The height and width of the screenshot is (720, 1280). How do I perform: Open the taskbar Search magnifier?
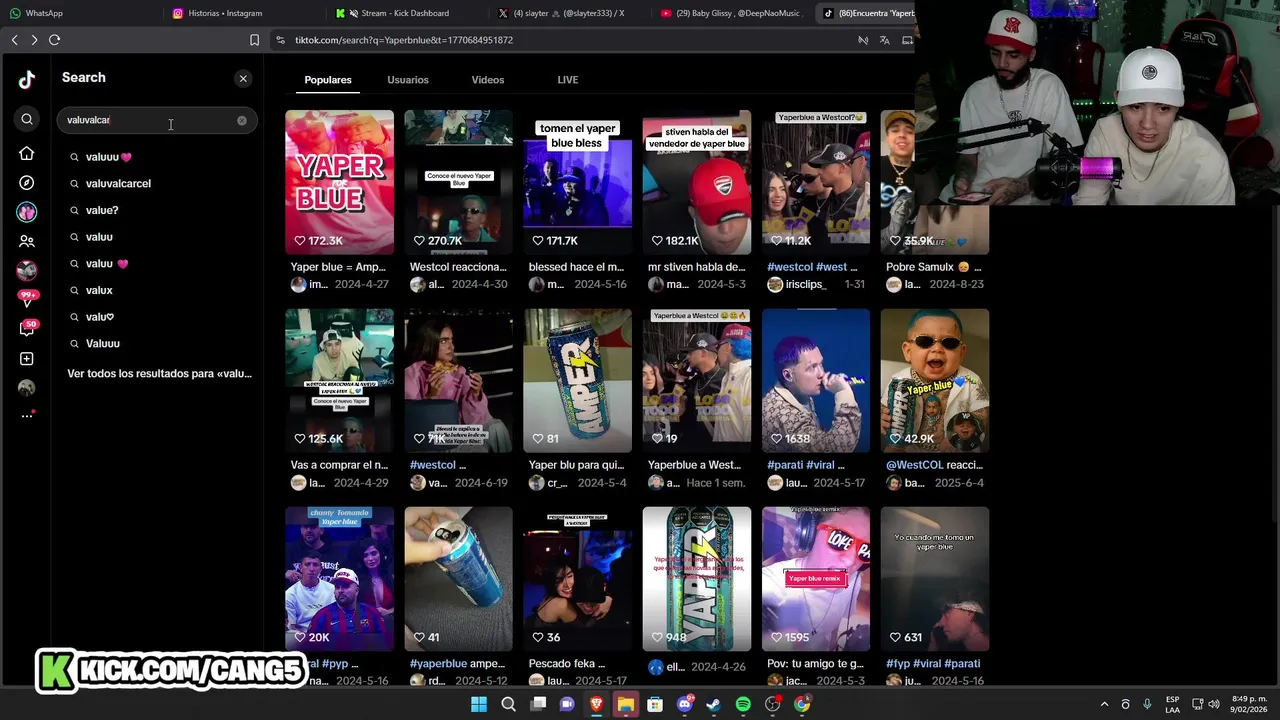point(508,705)
